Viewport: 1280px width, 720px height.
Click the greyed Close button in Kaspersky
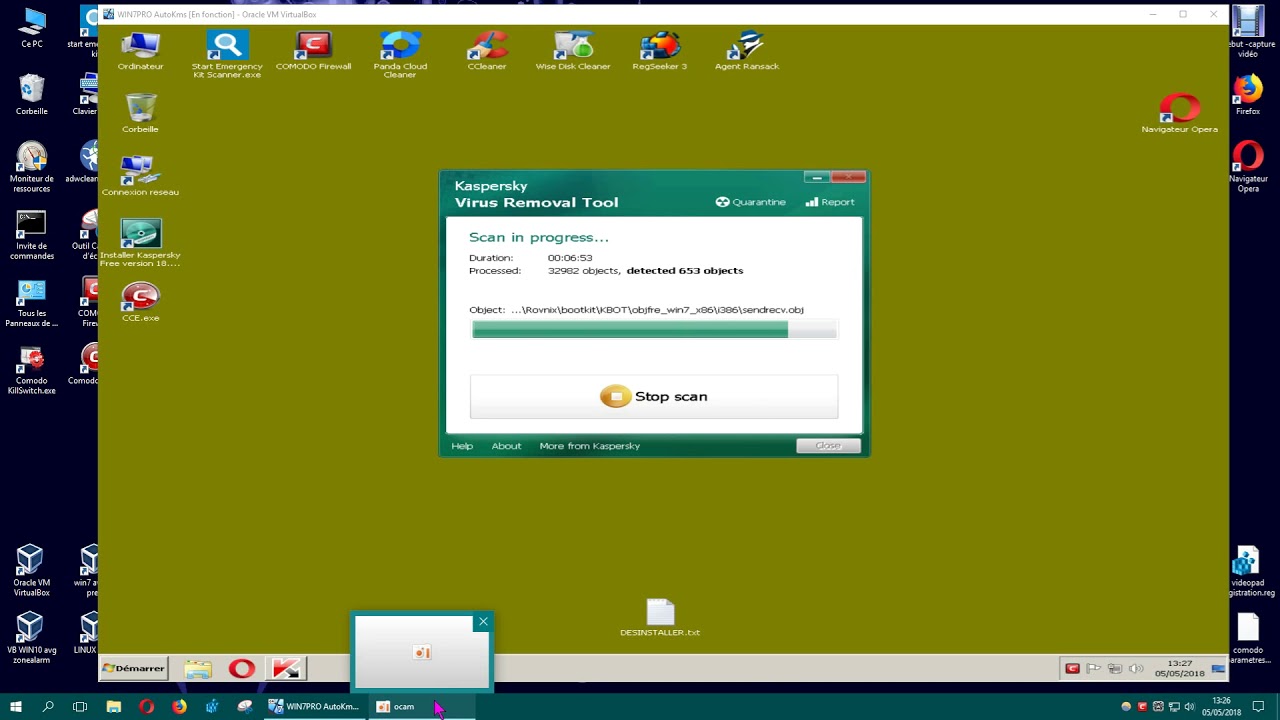point(828,446)
